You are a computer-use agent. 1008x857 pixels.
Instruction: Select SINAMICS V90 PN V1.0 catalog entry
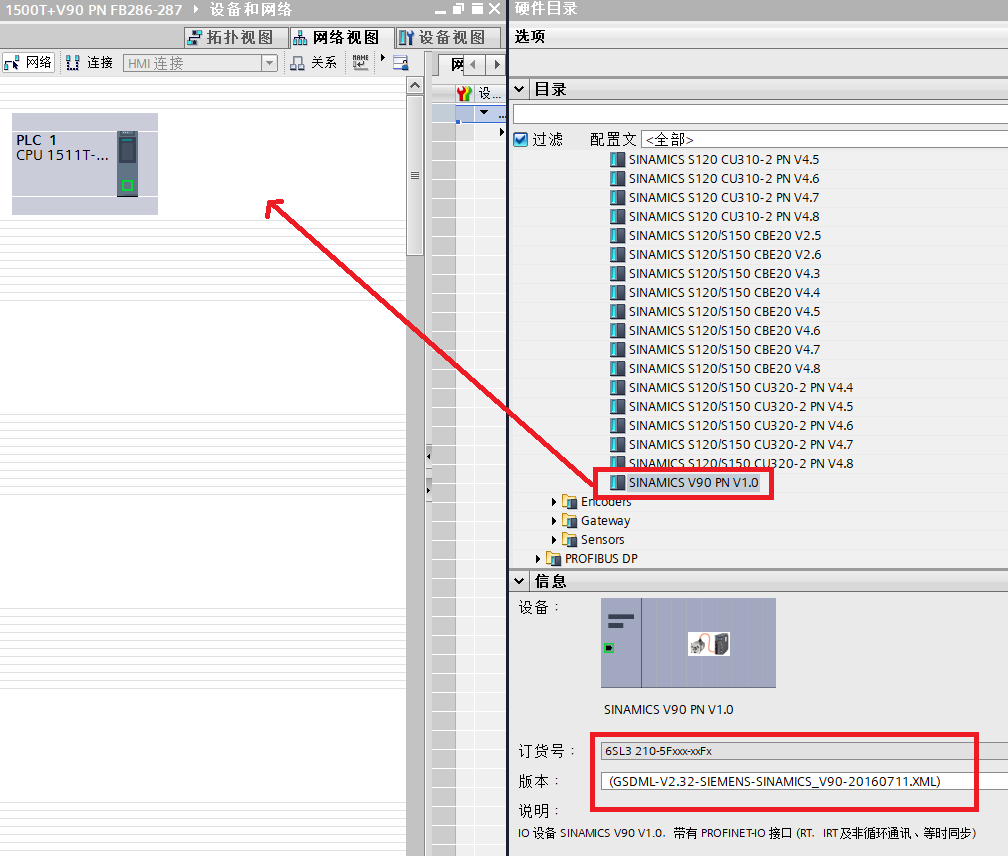693,482
